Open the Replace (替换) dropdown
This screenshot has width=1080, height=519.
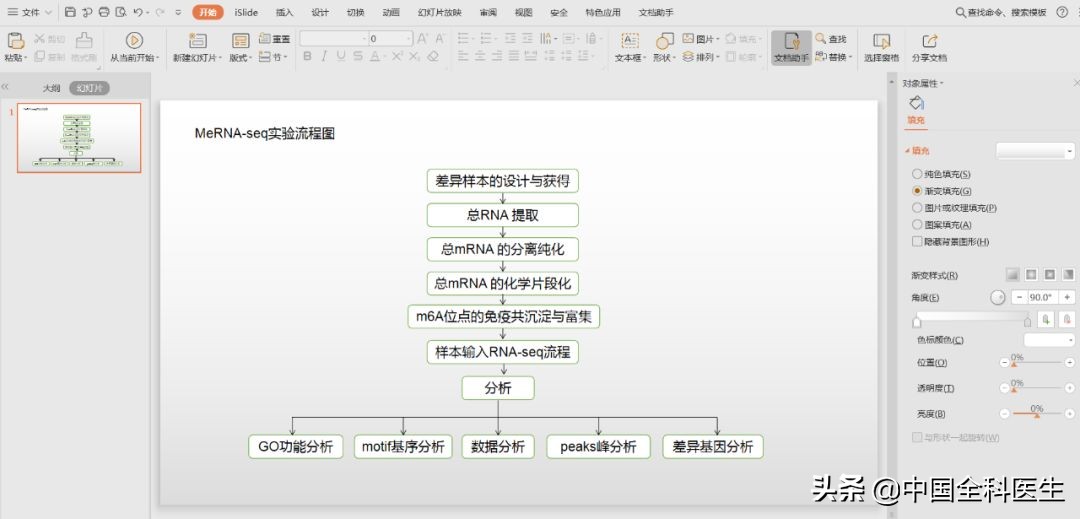pos(833,57)
